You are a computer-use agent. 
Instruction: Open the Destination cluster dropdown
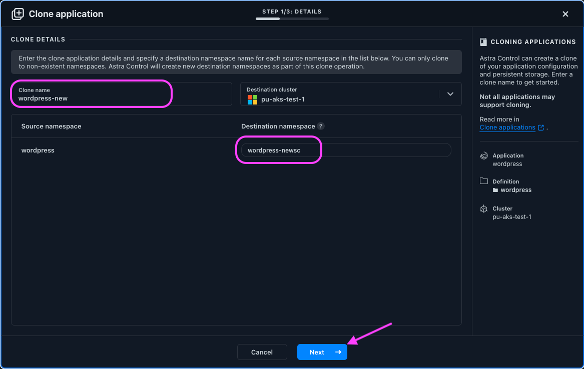tap(351, 94)
